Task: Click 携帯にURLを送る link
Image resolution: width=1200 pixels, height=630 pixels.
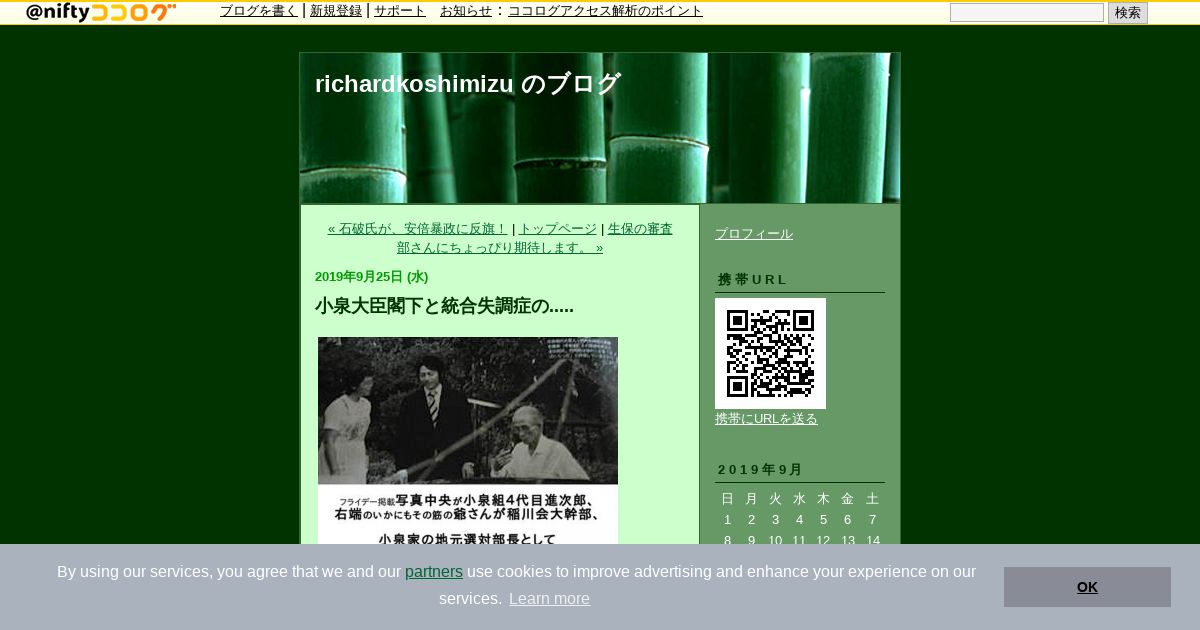Action: pos(766,419)
